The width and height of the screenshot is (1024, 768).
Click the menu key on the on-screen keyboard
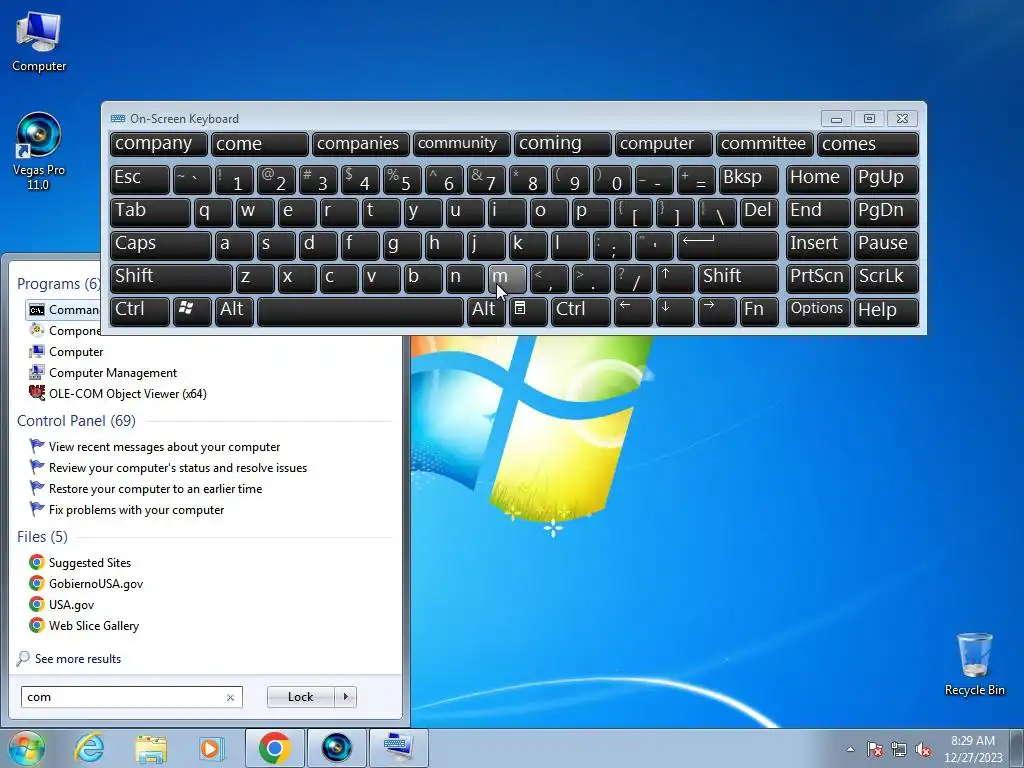pyautogui.click(x=527, y=312)
